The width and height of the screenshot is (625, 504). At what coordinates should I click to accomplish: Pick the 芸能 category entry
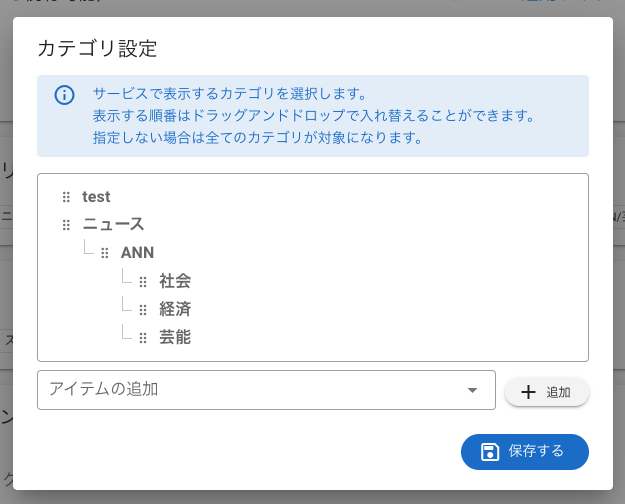click(x=175, y=338)
